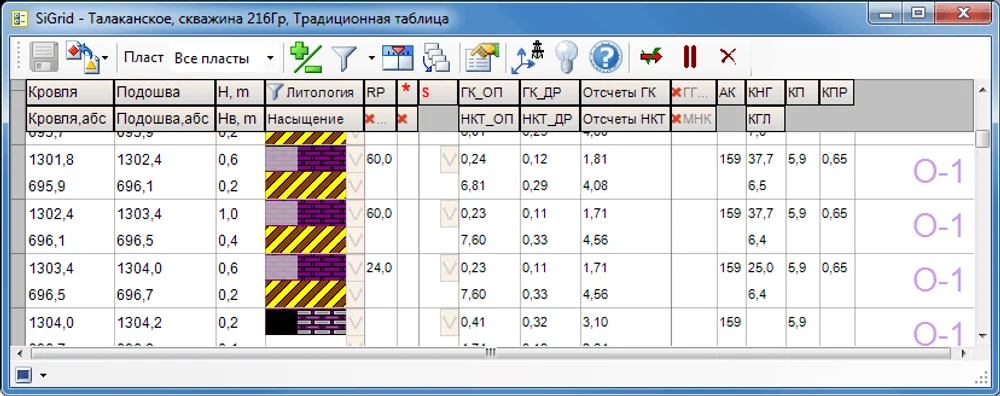Click the vertical scrollbar up arrow
Screen dimensions: 1000x396
coord(982,91)
